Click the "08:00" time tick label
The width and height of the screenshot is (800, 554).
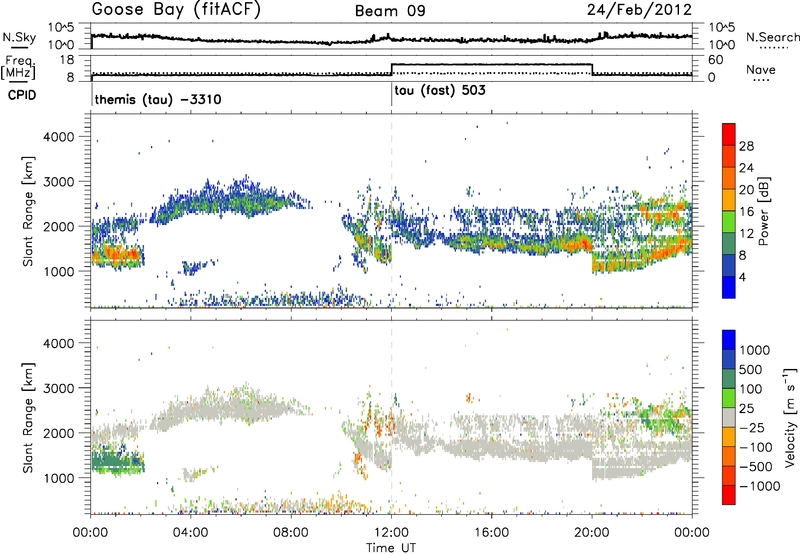[x=291, y=533]
